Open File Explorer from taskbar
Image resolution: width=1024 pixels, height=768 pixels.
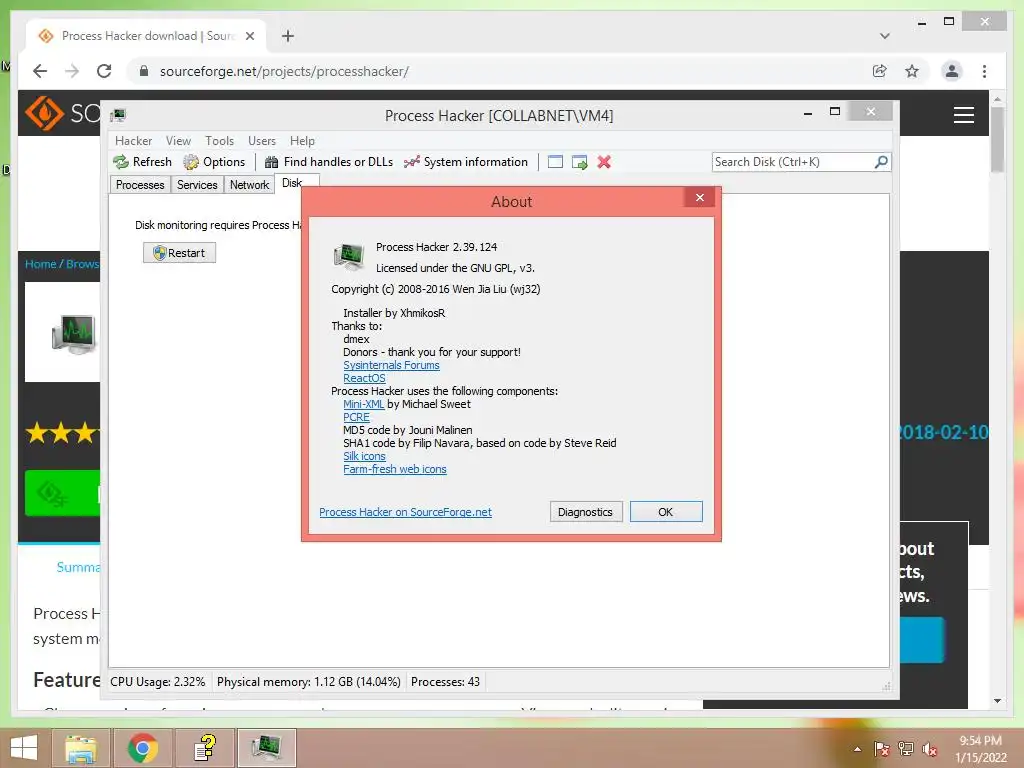pyautogui.click(x=81, y=748)
